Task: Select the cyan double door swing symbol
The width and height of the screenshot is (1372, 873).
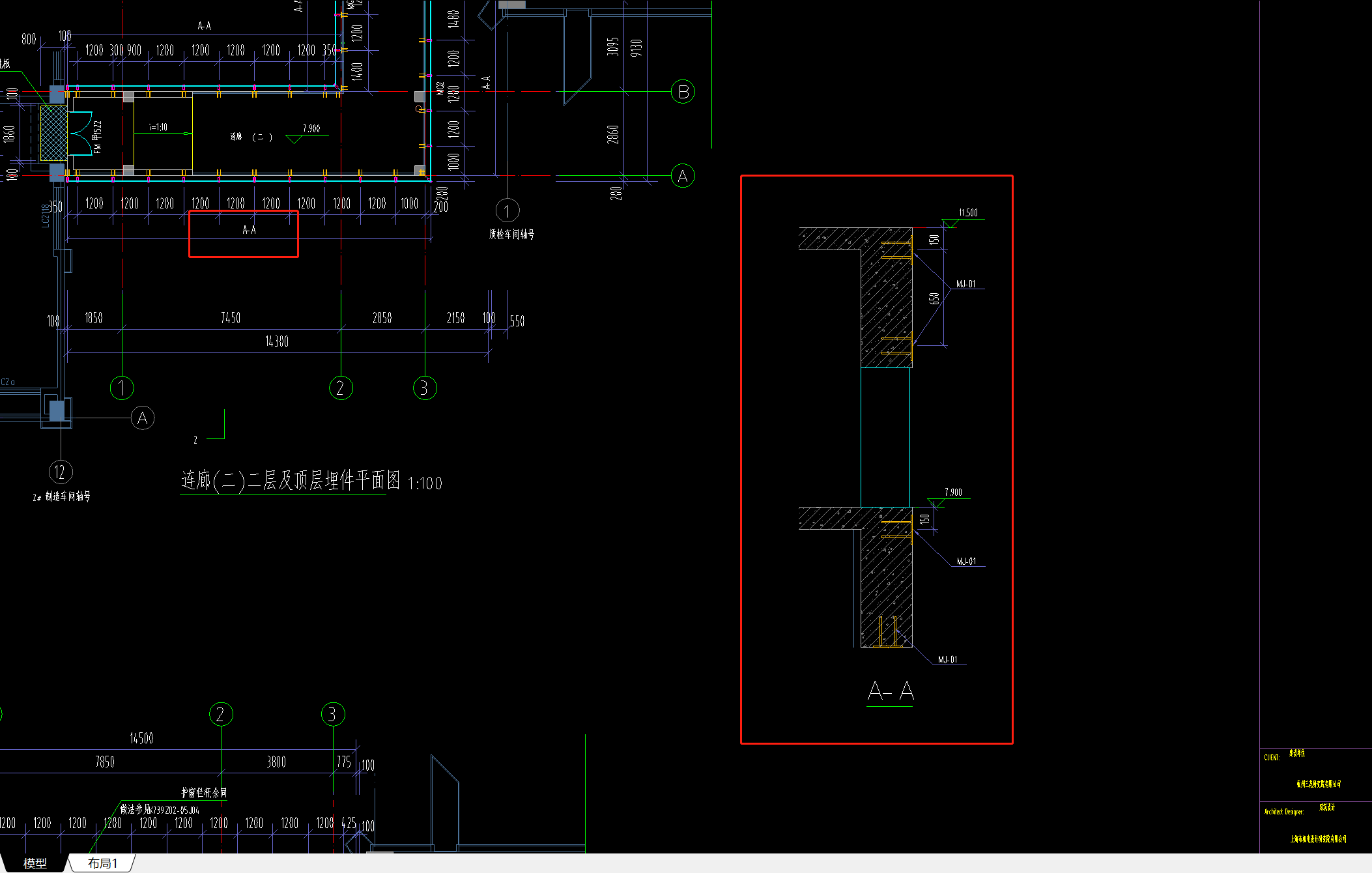Action: [81, 133]
